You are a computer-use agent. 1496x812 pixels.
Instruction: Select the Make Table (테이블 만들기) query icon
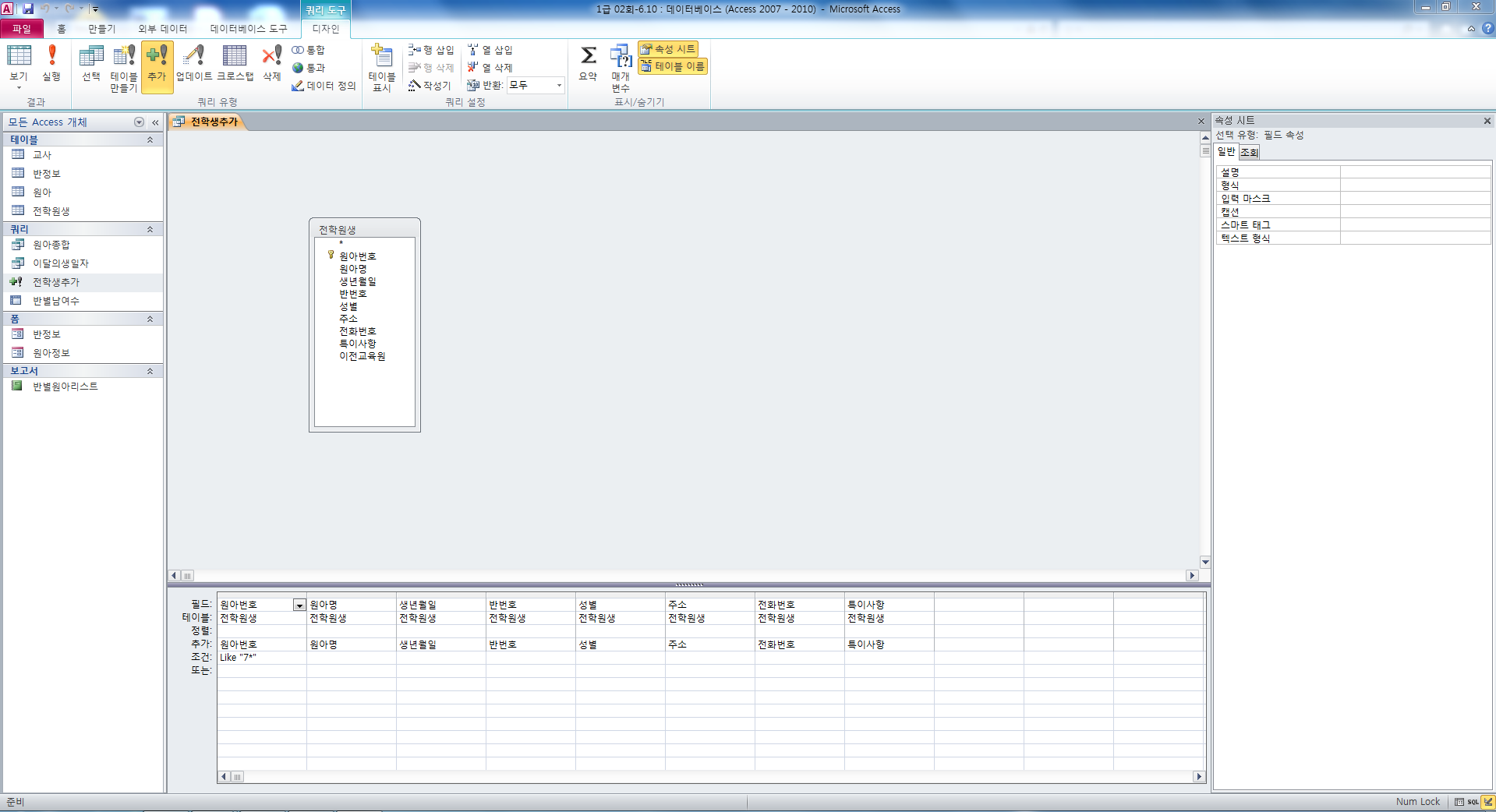124,67
